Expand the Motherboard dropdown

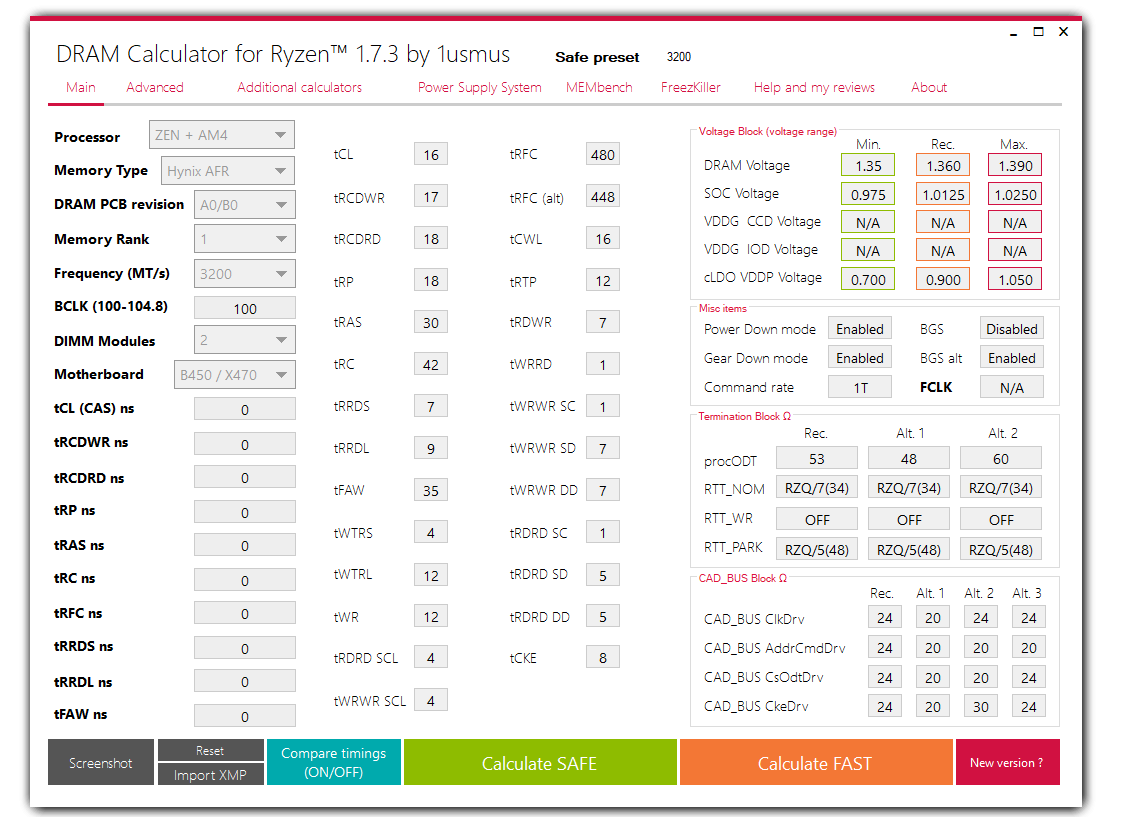coord(234,375)
